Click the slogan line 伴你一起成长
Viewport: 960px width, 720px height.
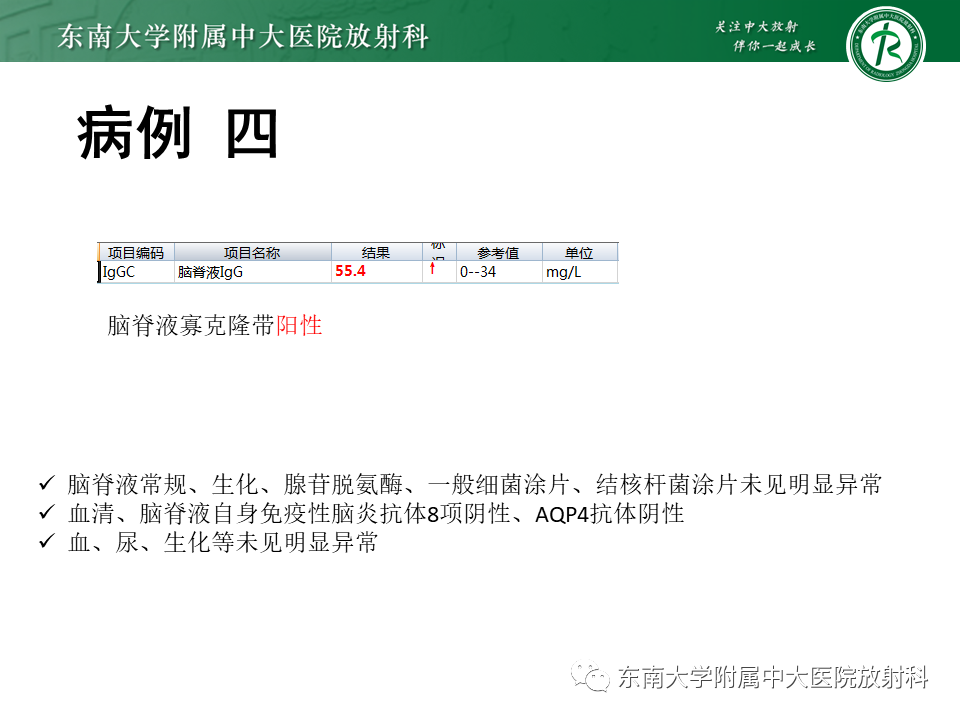click(774, 46)
